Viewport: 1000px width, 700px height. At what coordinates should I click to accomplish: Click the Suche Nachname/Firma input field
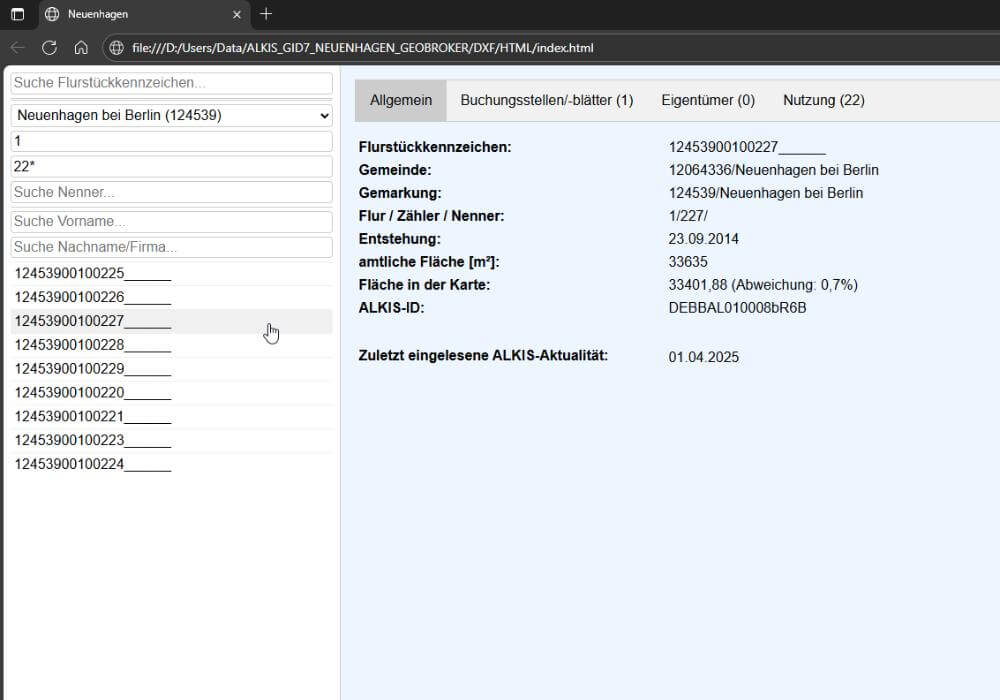tap(171, 247)
